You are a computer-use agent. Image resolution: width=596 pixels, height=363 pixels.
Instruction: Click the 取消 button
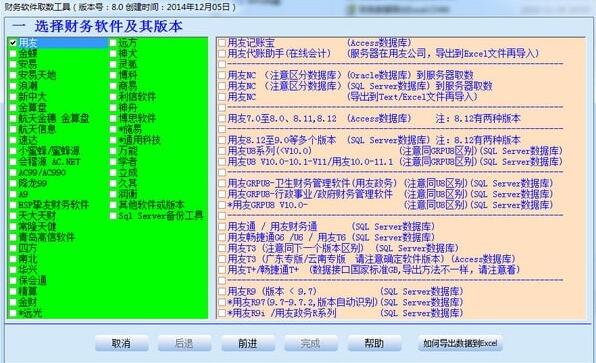point(122,343)
